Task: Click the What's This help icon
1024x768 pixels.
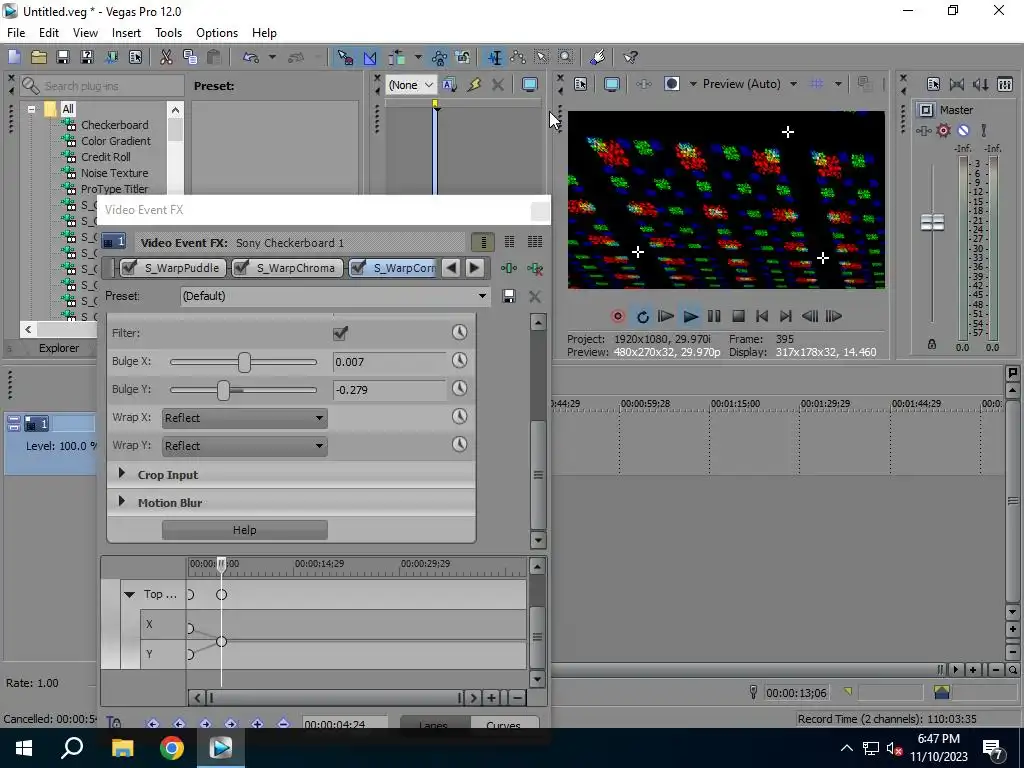Action: (x=630, y=57)
